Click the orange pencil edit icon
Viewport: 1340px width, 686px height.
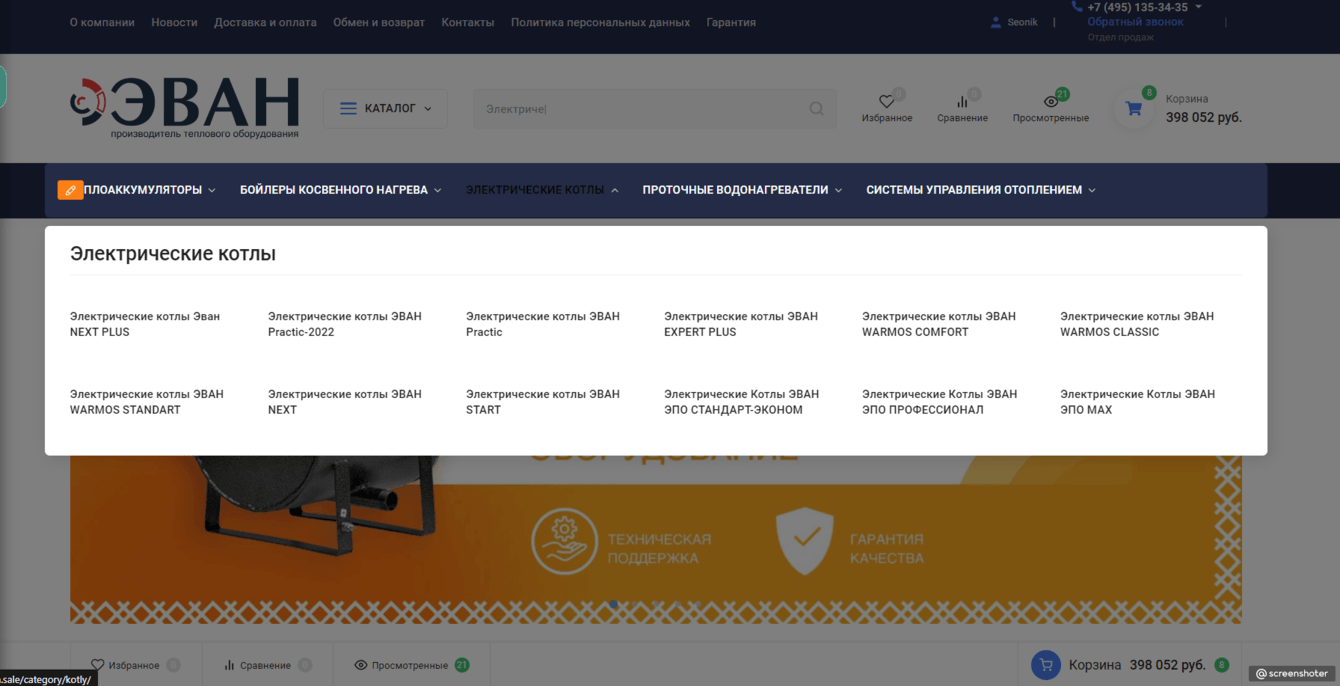(70, 190)
